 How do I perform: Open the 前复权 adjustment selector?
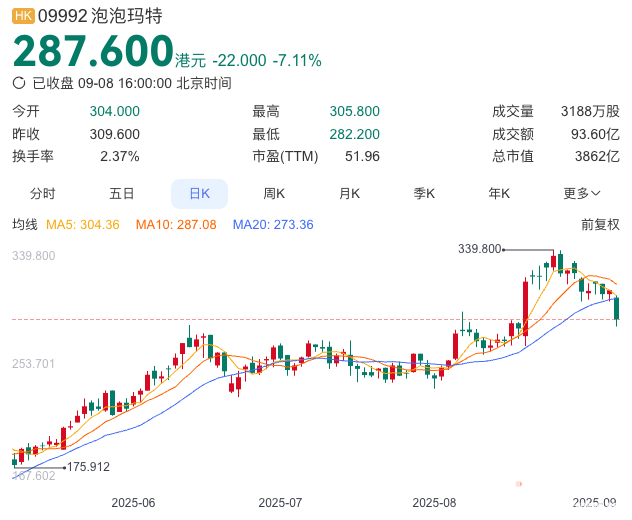[x=600, y=225]
